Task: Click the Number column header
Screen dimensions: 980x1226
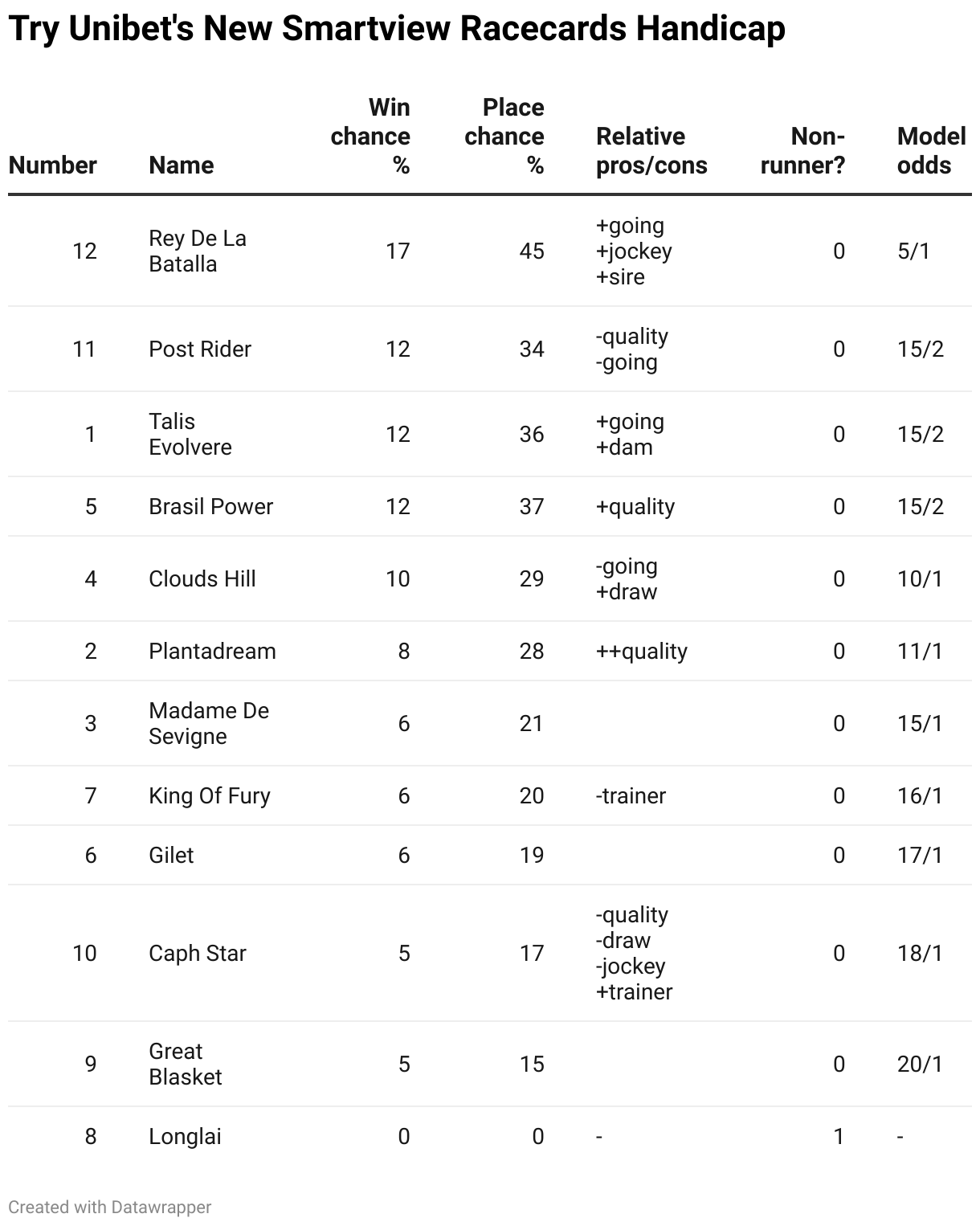Action: coord(52,166)
